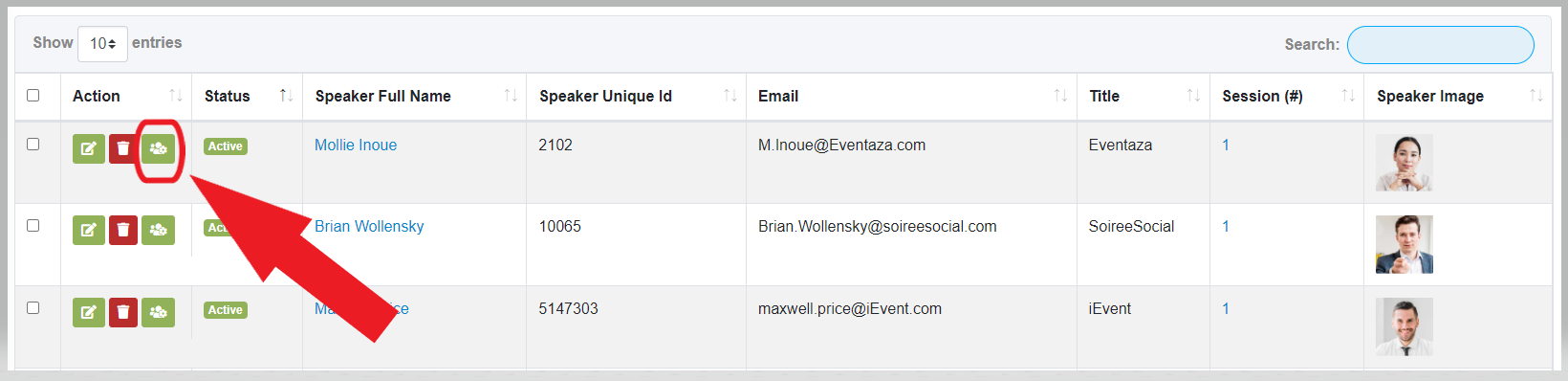The image size is (1568, 381).
Task: Edit the maxwell.price speaker row
Action: (x=89, y=312)
